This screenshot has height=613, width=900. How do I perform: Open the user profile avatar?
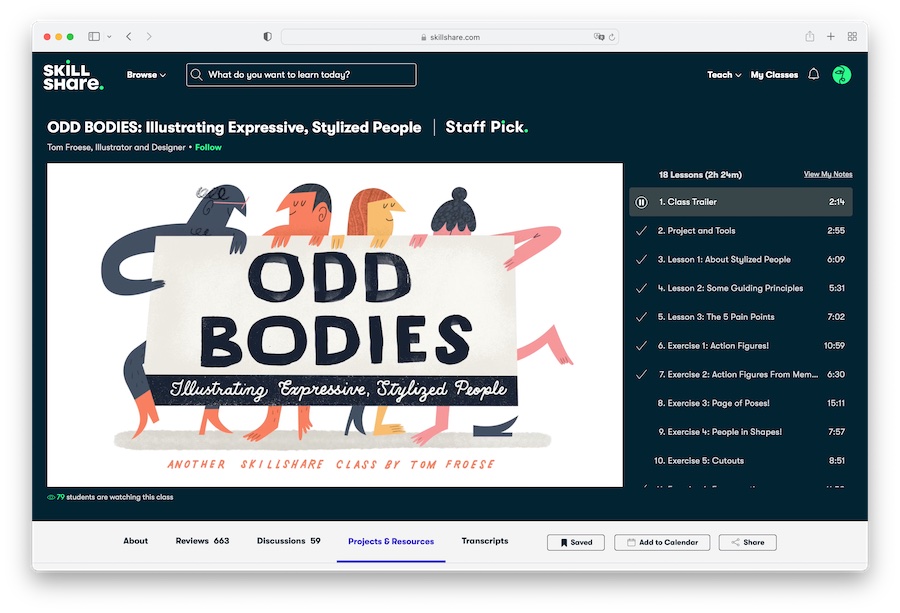point(841,75)
